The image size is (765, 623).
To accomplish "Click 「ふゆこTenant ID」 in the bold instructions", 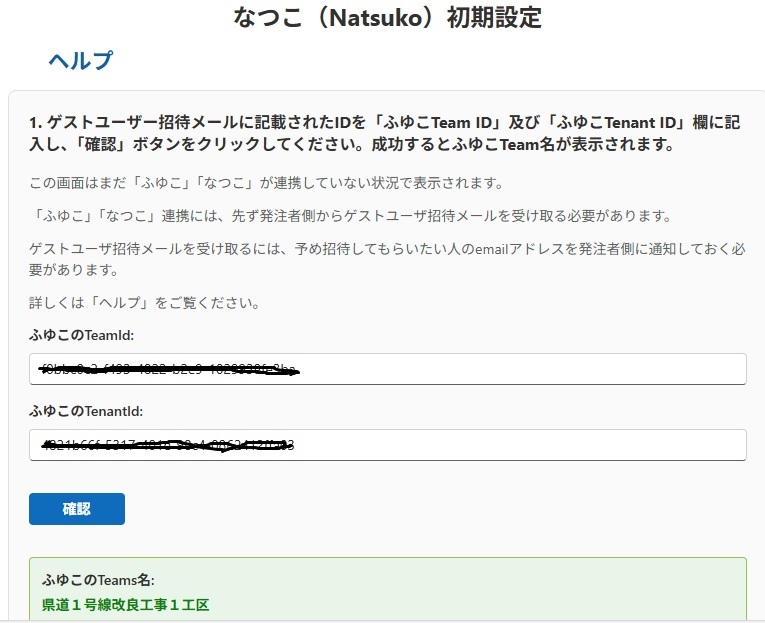I will [600, 122].
